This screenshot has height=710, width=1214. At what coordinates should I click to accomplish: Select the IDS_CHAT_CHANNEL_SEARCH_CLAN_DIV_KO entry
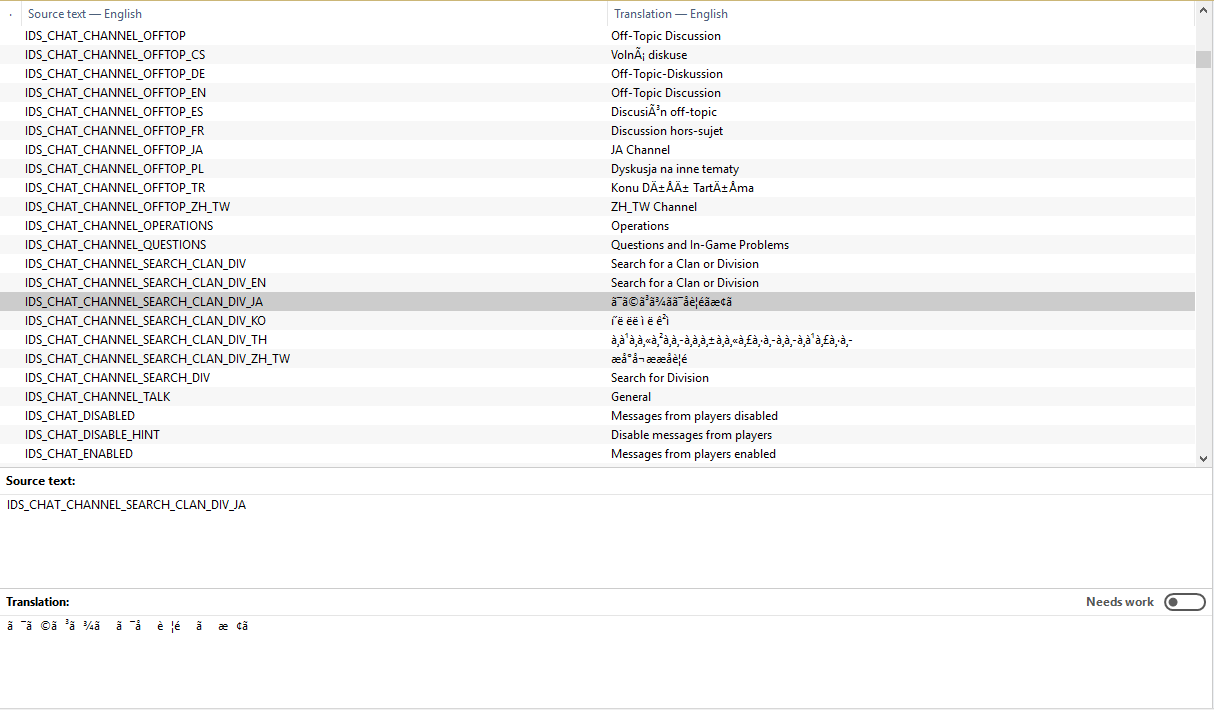click(145, 321)
